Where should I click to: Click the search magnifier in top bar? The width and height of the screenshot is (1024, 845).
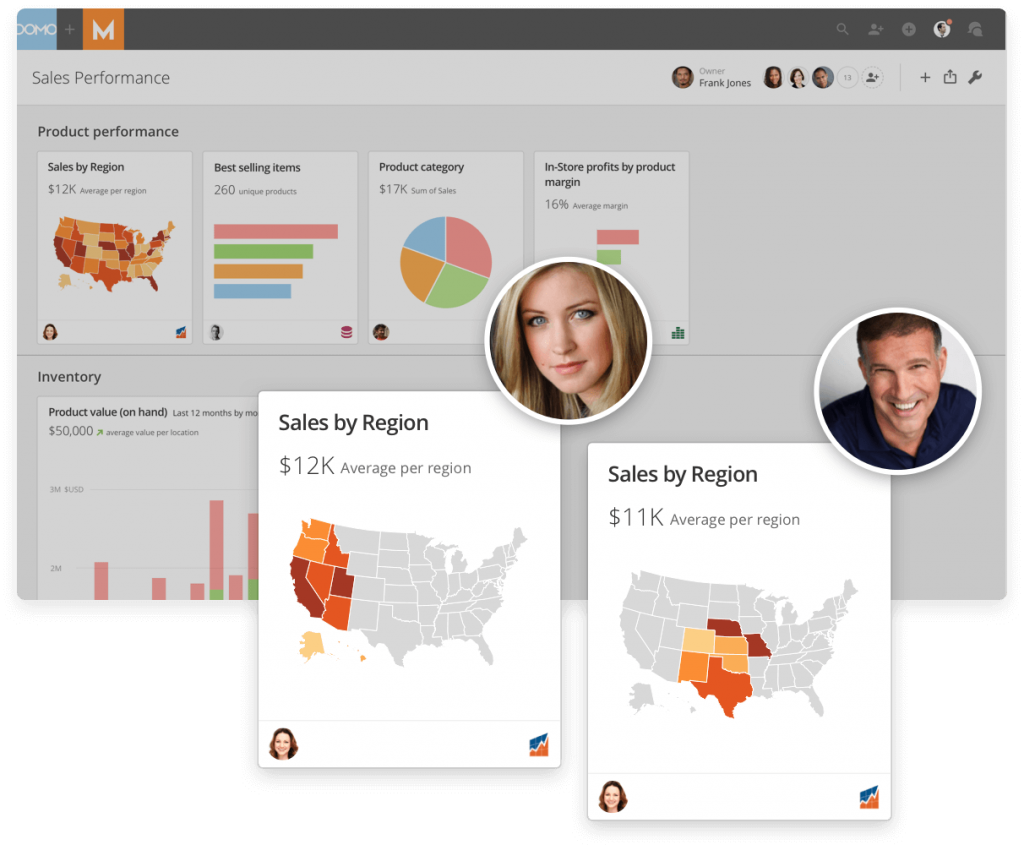[x=843, y=30]
